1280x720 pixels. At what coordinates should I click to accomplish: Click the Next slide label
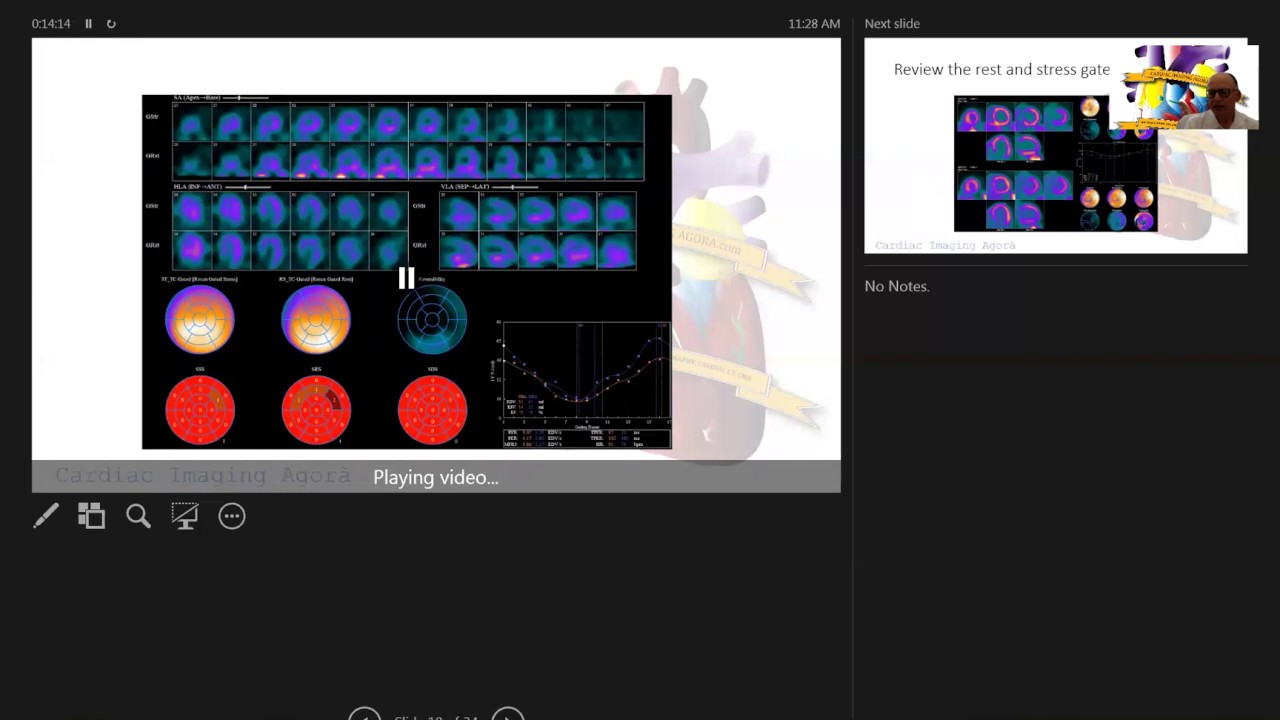click(892, 23)
